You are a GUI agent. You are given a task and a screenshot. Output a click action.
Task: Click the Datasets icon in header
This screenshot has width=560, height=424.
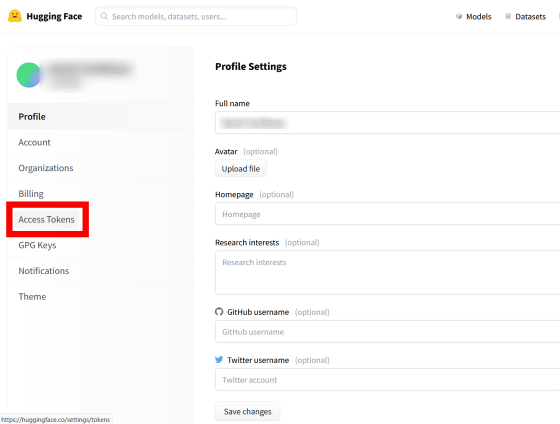point(508,16)
